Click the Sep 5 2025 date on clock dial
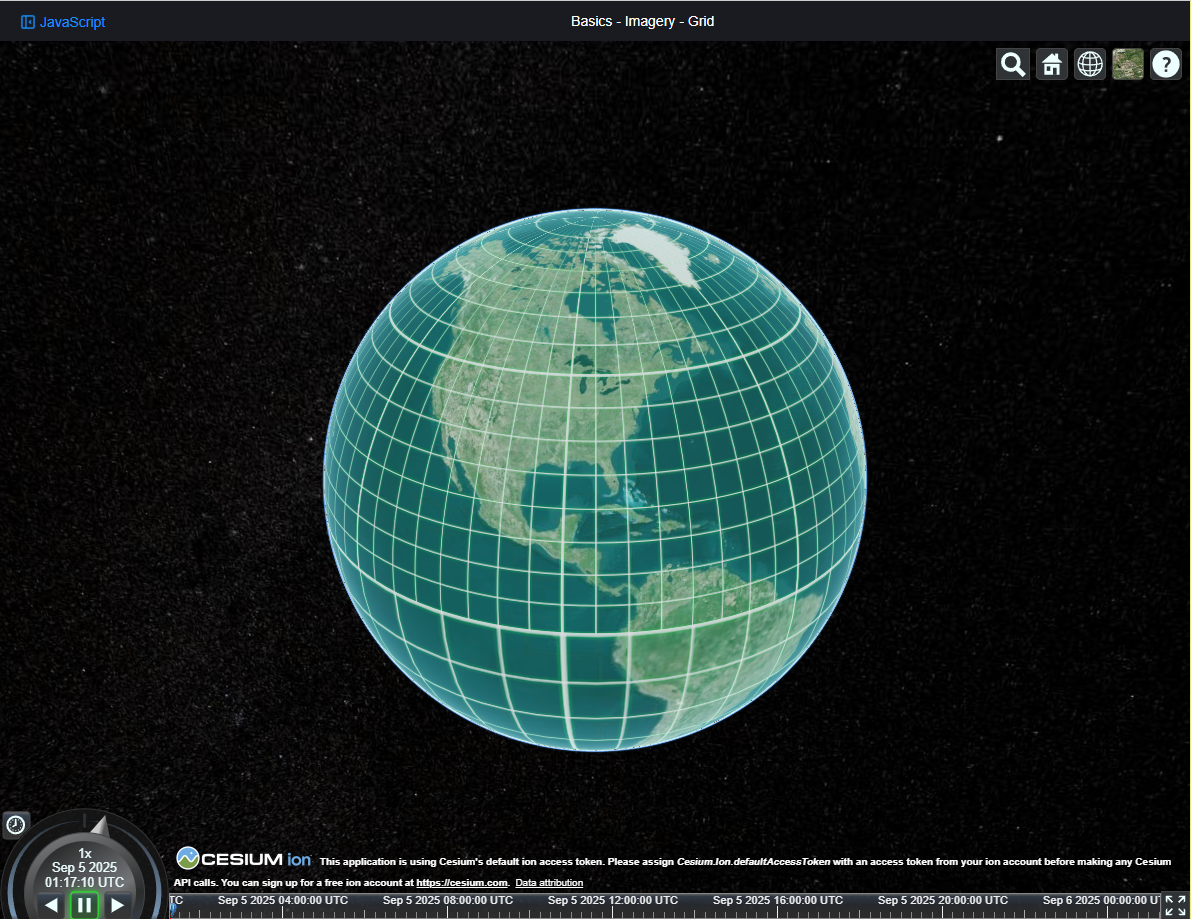This screenshot has width=1191, height=919. (x=84, y=867)
